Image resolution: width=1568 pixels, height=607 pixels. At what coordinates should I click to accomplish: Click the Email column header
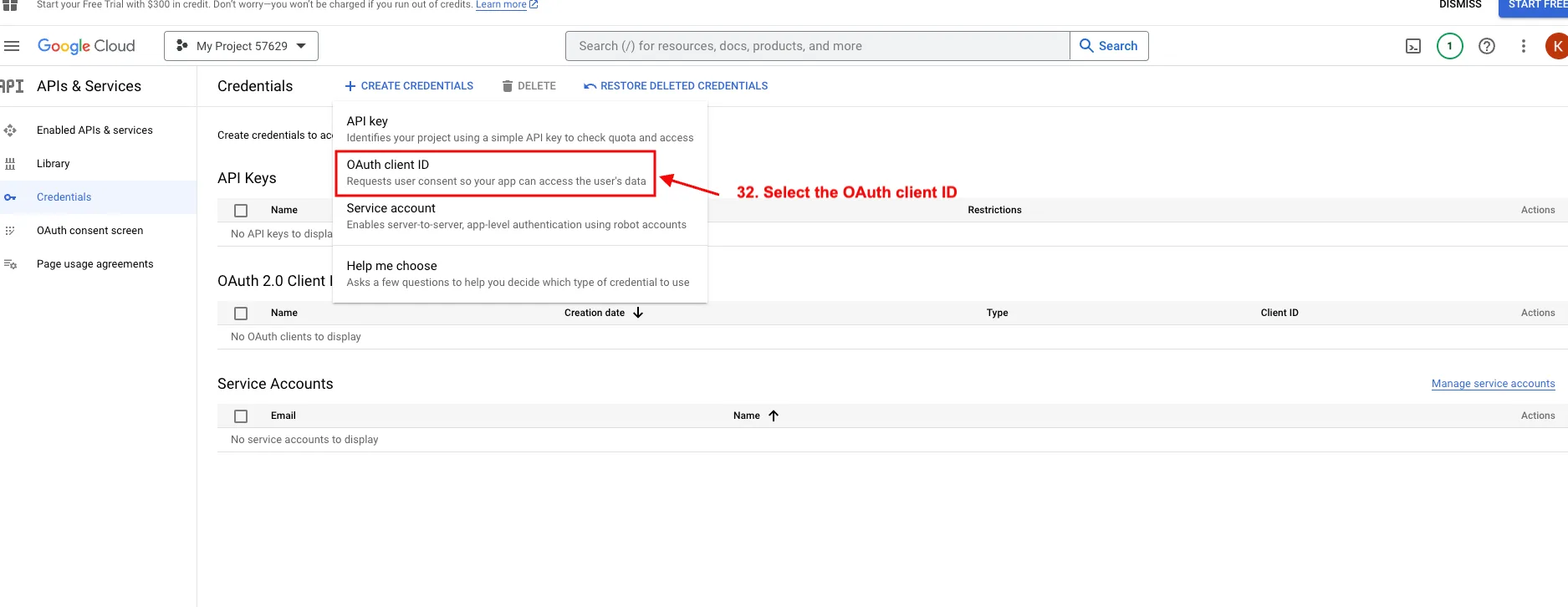283,416
